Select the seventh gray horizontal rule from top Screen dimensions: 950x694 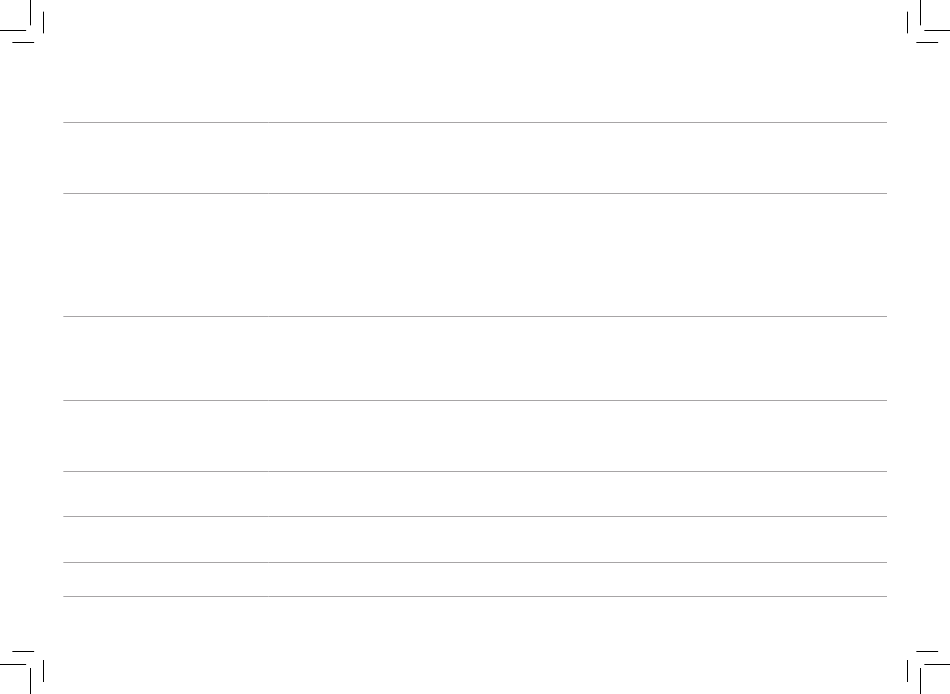click(x=475, y=562)
